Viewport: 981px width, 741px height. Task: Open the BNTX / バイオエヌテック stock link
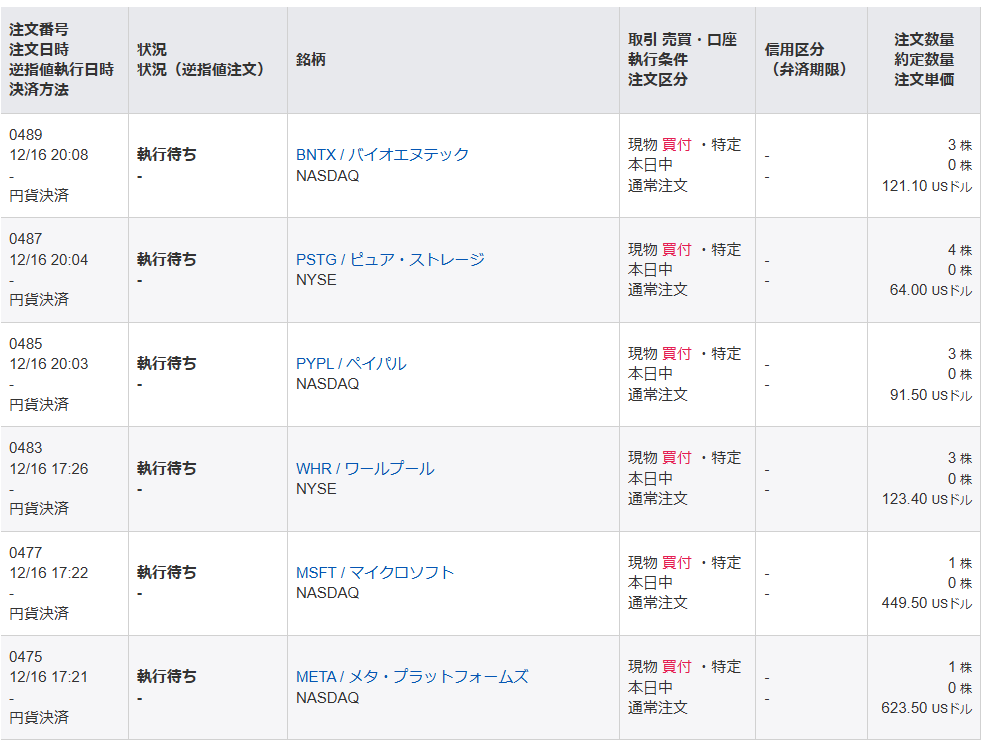382,155
